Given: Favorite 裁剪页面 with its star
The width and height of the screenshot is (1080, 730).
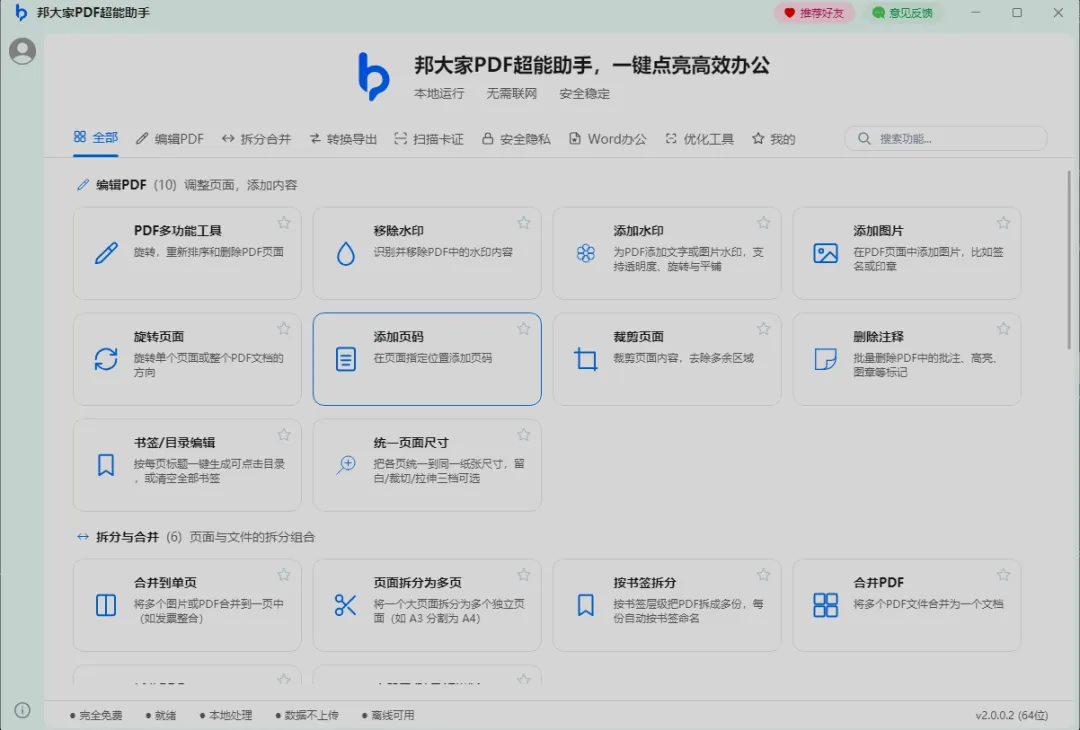Looking at the screenshot, I should (x=763, y=328).
